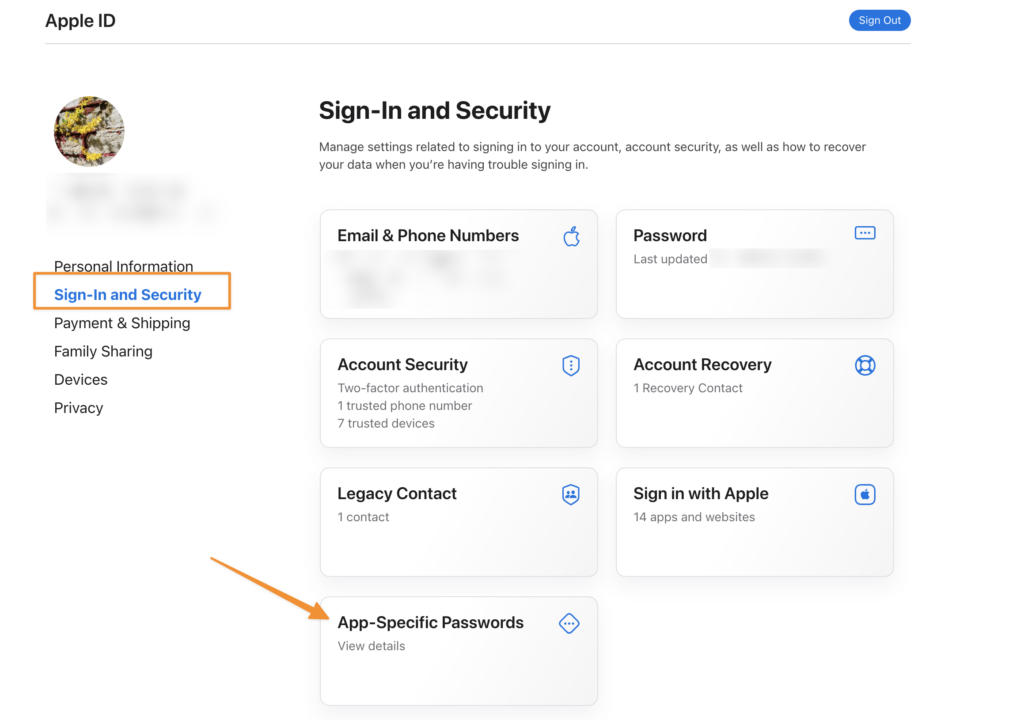Open the Account Recovery card title
This screenshot has width=1024, height=720.
pos(702,365)
